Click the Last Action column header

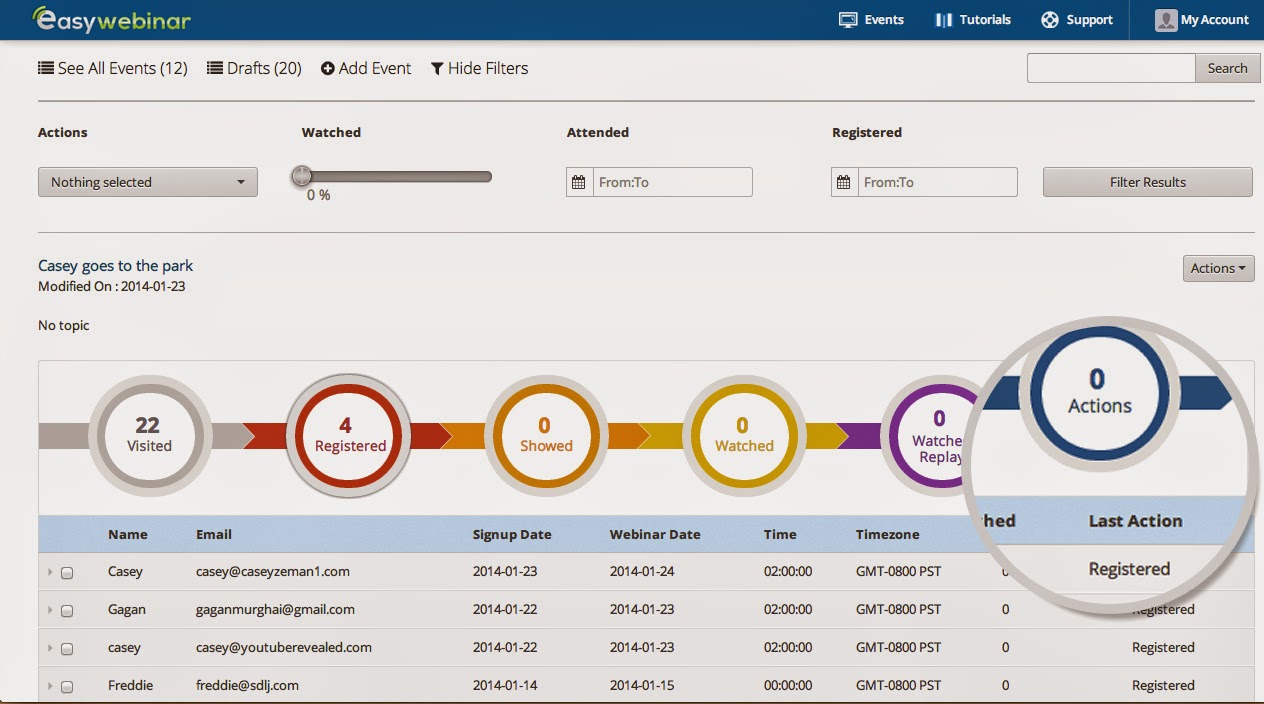[x=1135, y=521]
